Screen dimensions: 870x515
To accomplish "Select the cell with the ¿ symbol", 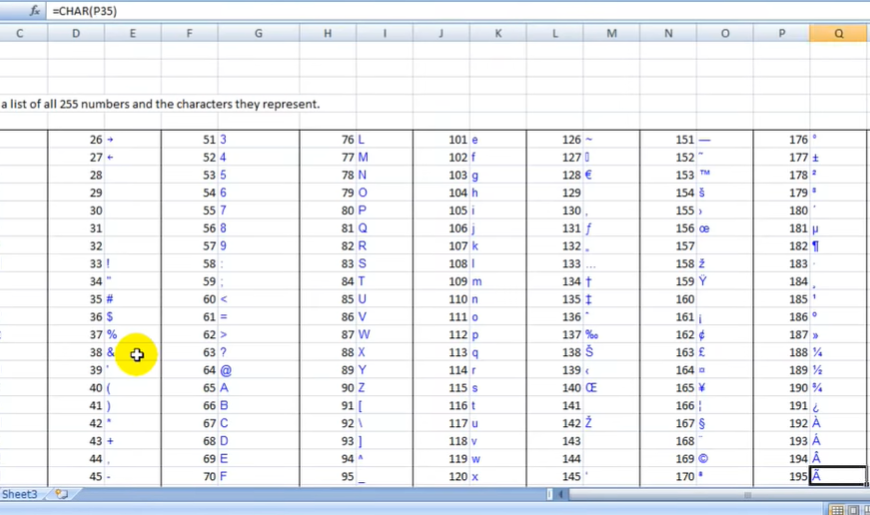I will (x=838, y=406).
